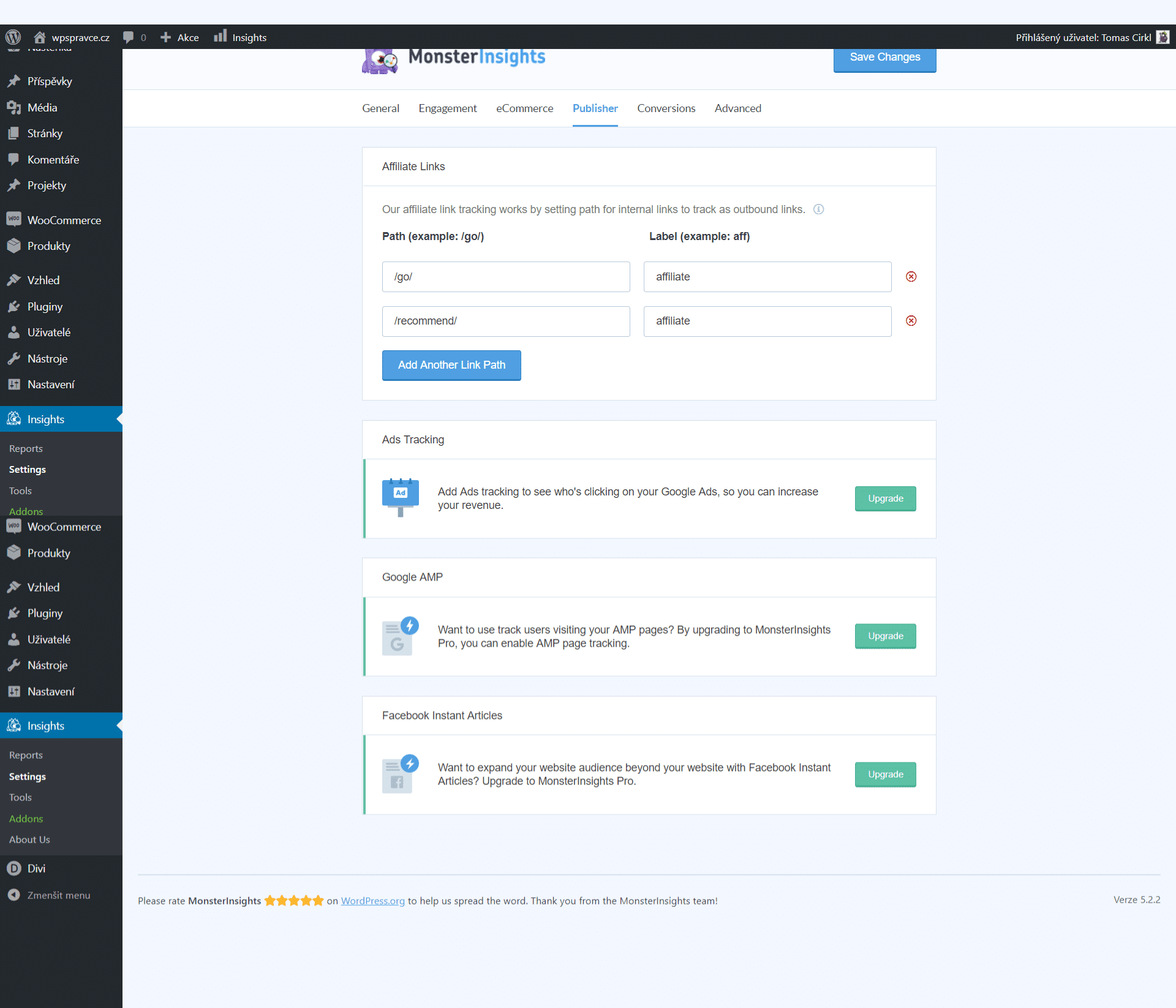This screenshot has width=1176, height=1008.
Task: Switch to the Conversions tab
Action: [666, 108]
